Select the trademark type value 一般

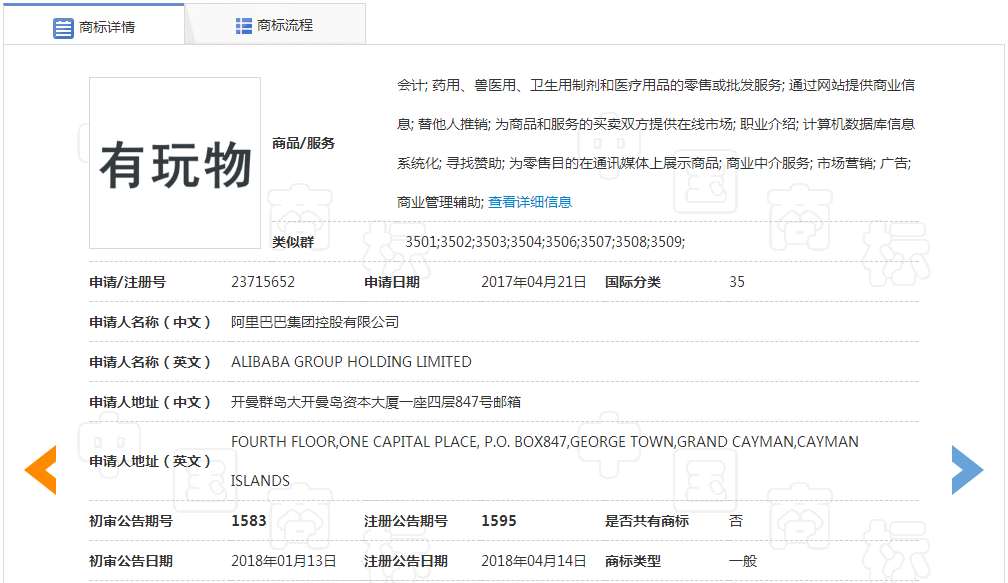[x=742, y=561]
